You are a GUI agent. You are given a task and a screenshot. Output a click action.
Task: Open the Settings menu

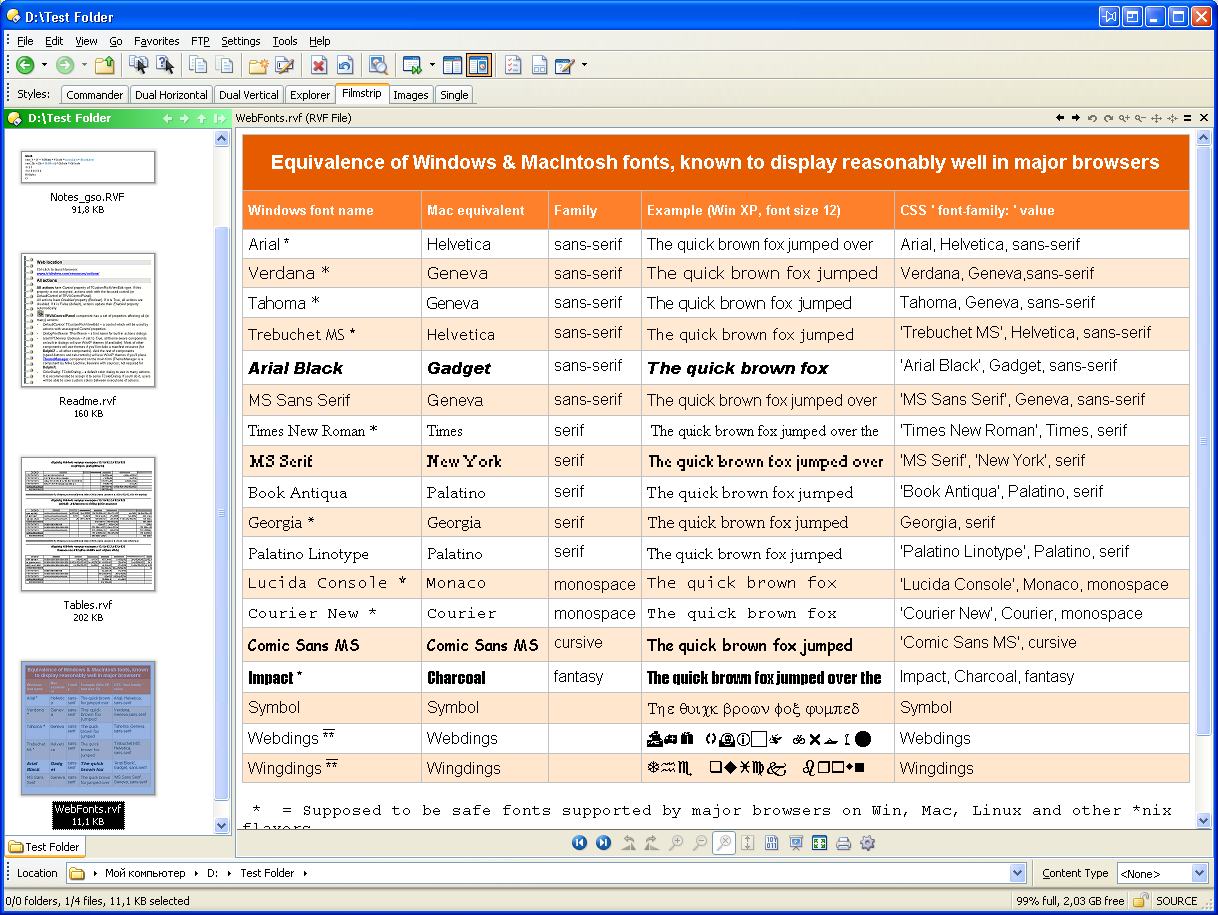tap(241, 41)
